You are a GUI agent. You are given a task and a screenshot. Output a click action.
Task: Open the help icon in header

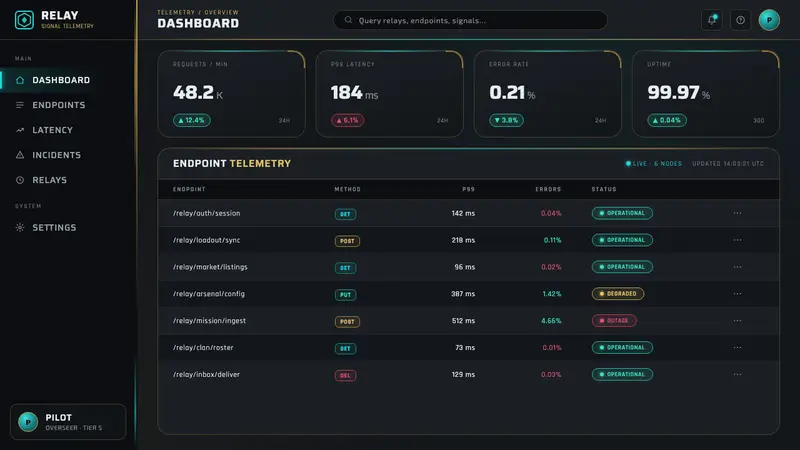740,20
